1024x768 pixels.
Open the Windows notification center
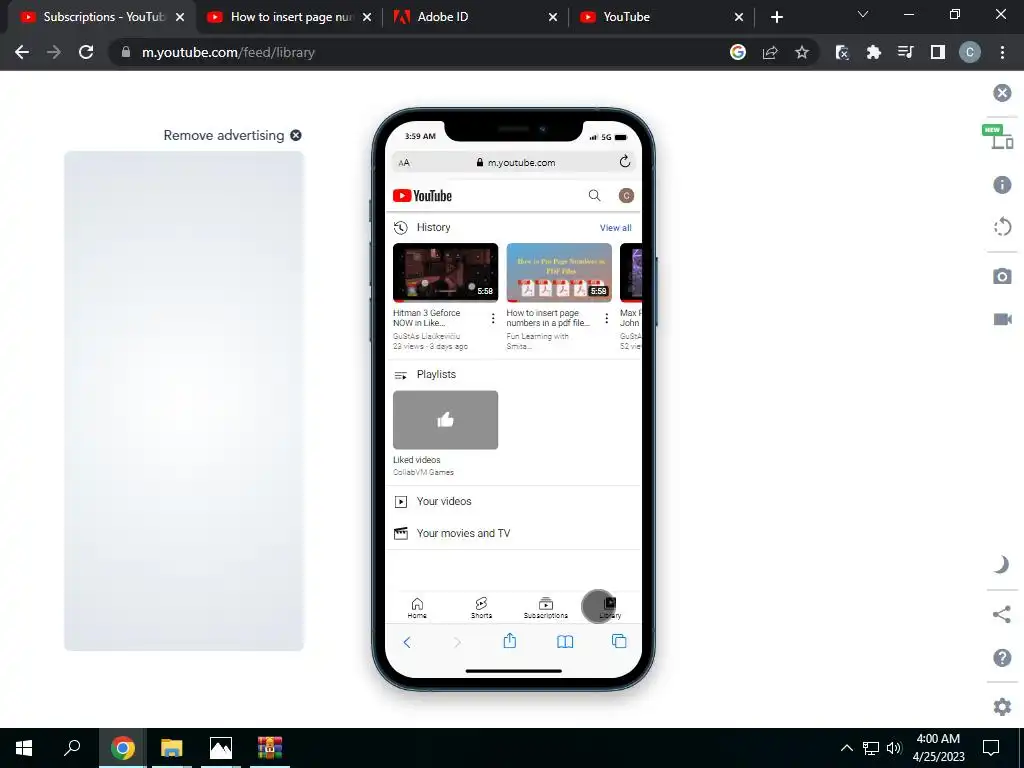click(x=991, y=748)
